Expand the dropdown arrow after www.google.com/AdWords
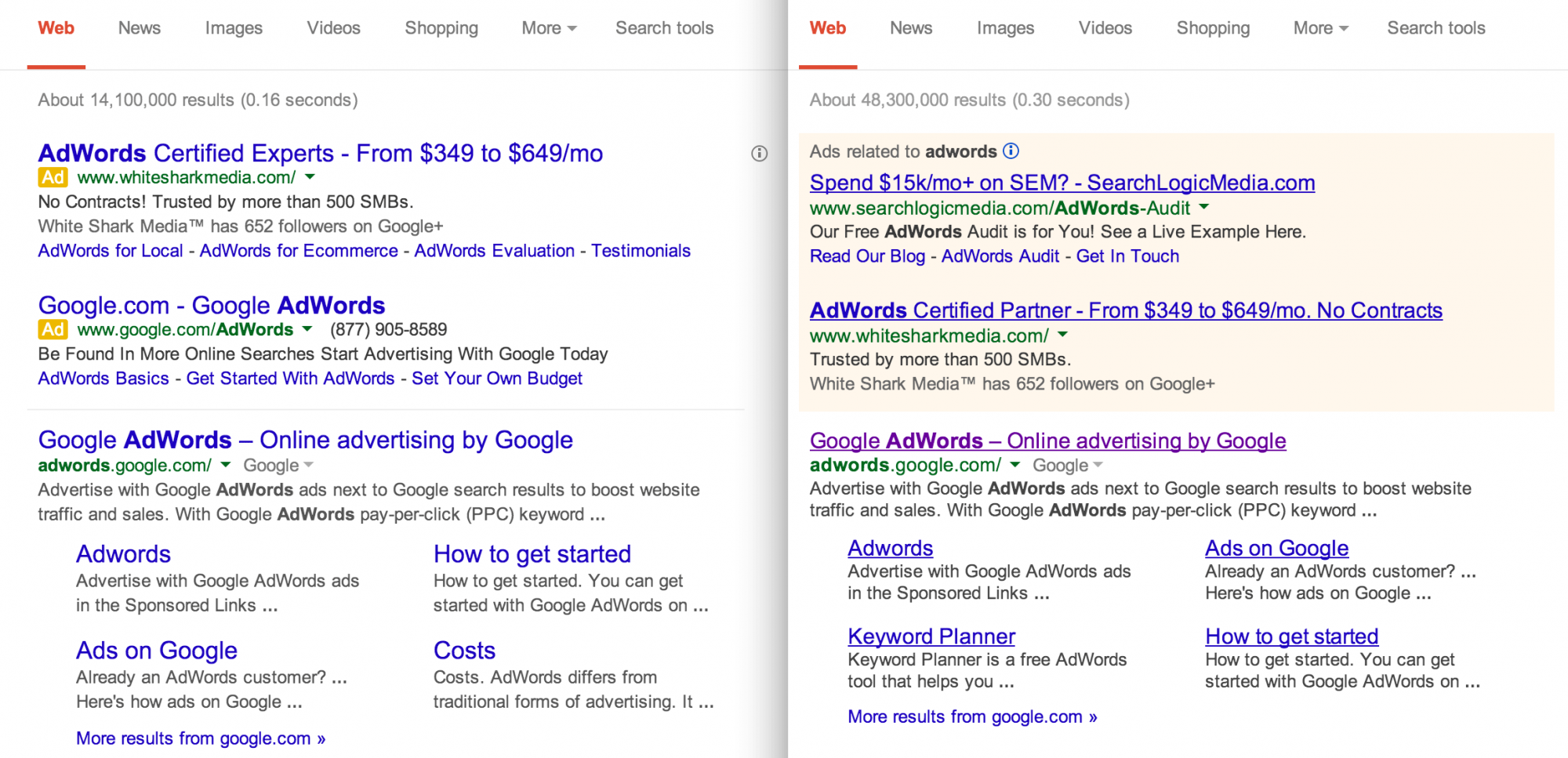The height and width of the screenshot is (758, 1568). pyautogui.click(x=307, y=329)
